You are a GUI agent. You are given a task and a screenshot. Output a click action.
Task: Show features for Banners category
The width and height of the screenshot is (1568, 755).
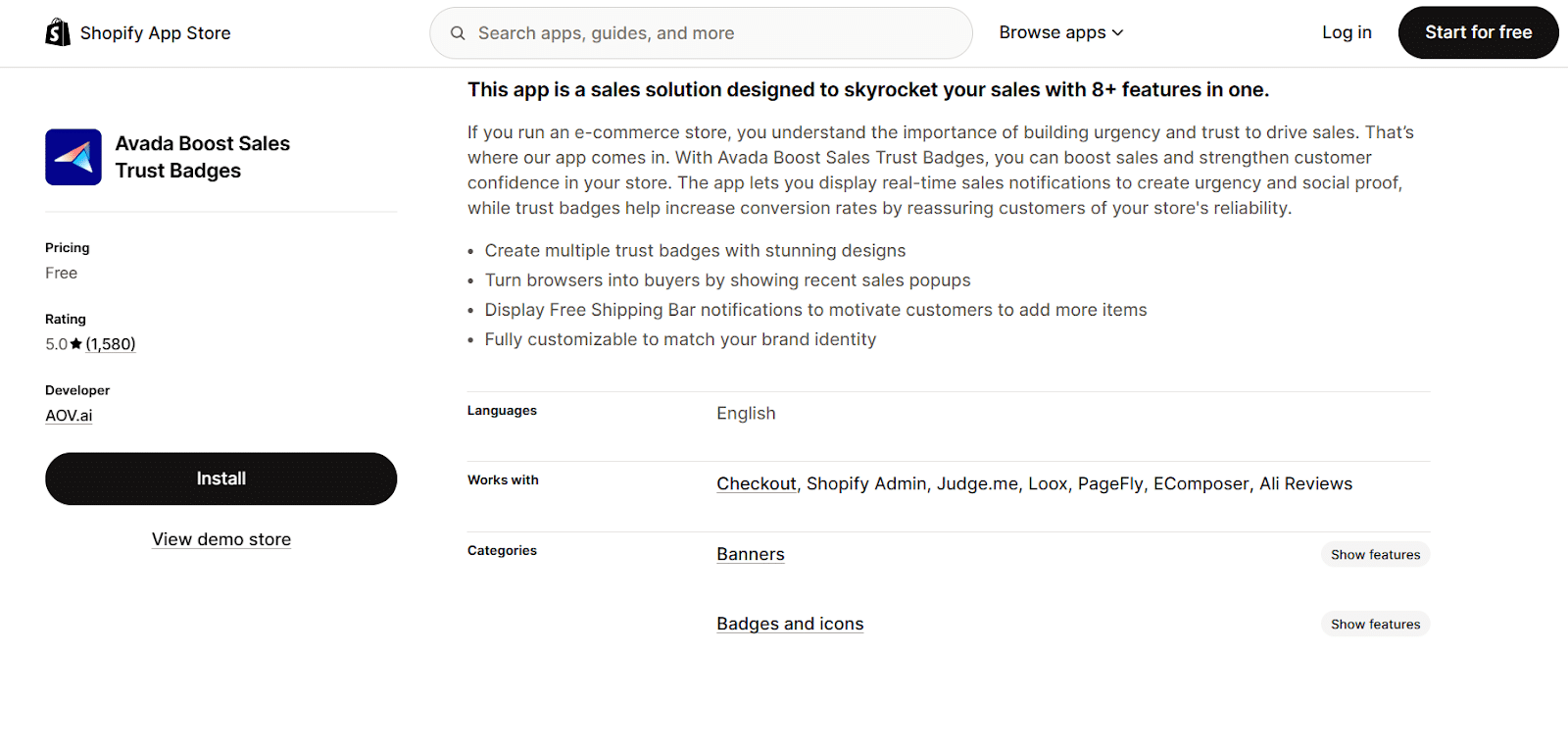point(1374,554)
